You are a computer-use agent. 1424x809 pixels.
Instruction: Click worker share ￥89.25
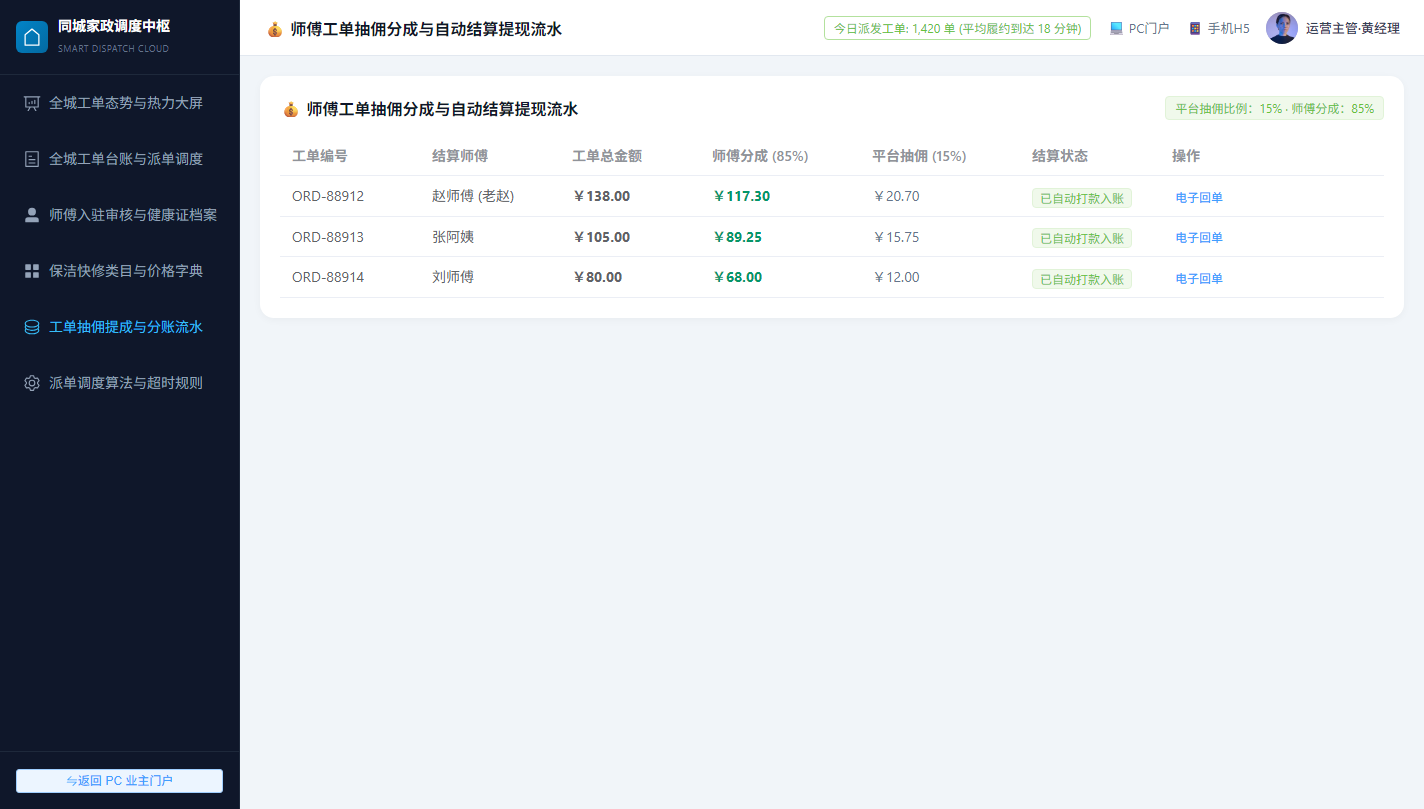point(737,237)
